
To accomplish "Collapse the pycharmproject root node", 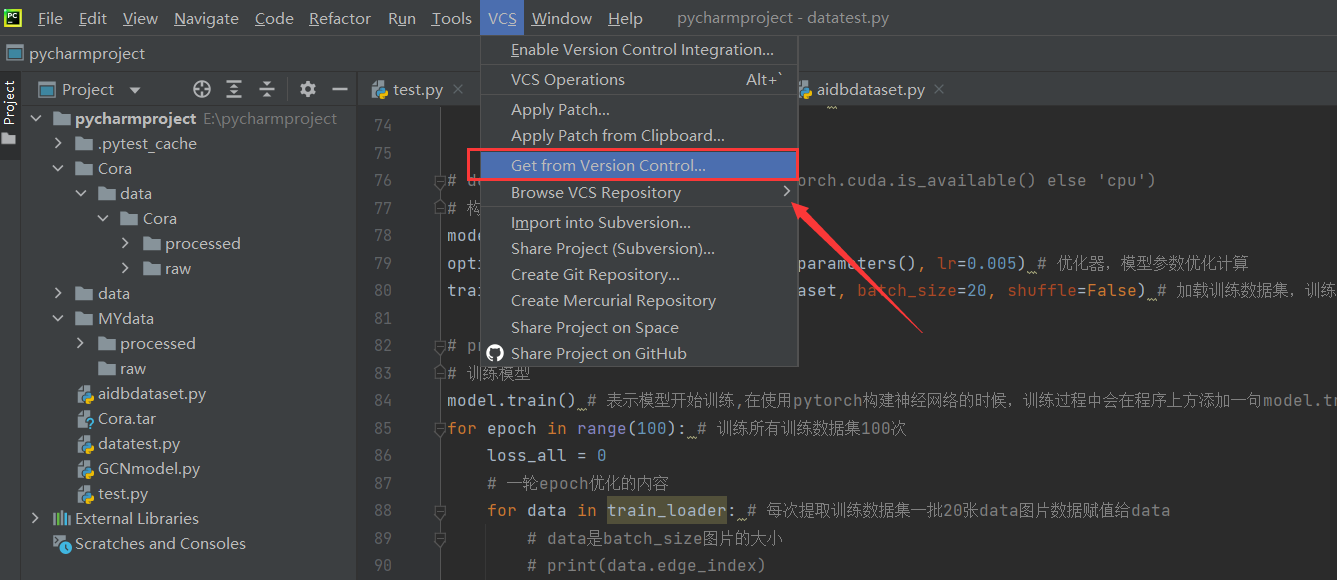I will pyautogui.click(x=36, y=117).
